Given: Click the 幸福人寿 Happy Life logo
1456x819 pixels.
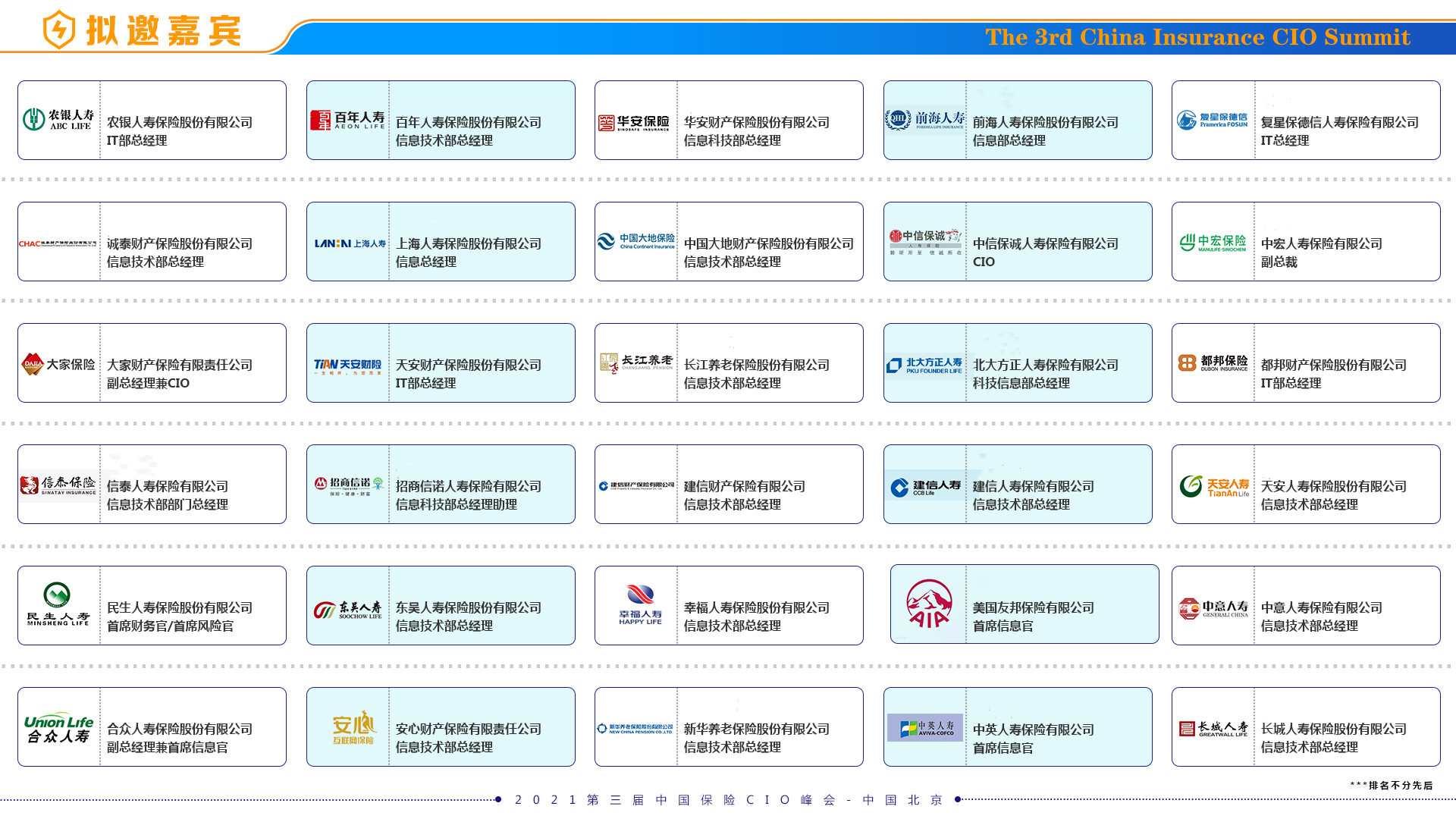Looking at the screenshot, I should (x=640, y=604).
